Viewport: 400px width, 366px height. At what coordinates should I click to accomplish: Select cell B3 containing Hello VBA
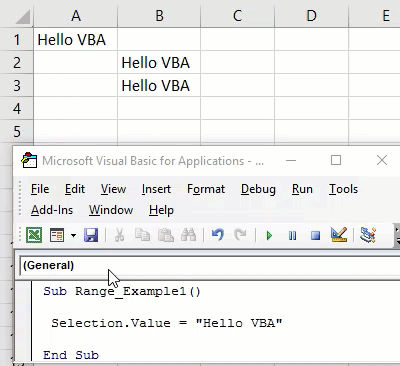click(x=159, y=85)
